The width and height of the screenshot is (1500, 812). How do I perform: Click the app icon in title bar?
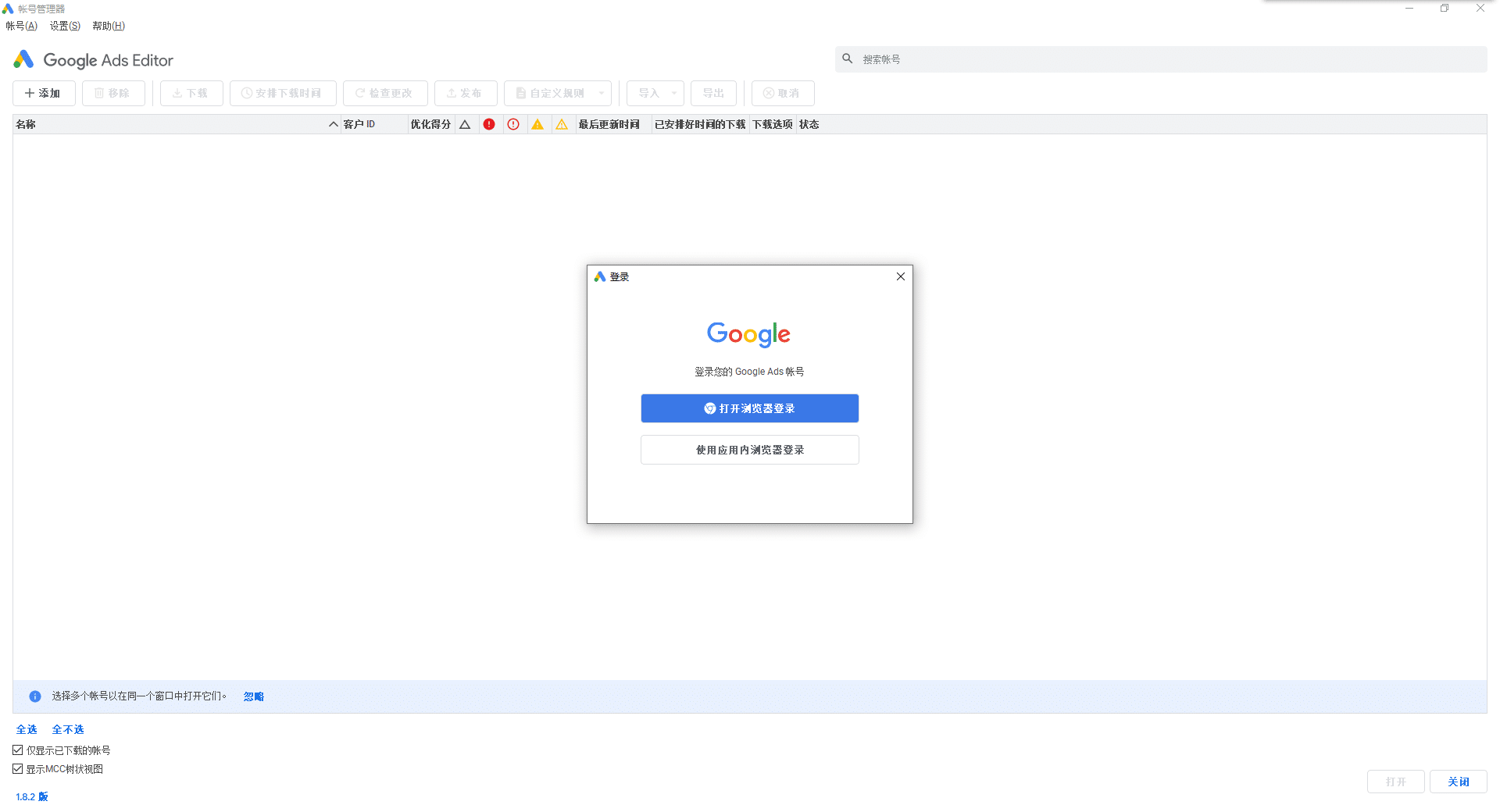point(8,9)
